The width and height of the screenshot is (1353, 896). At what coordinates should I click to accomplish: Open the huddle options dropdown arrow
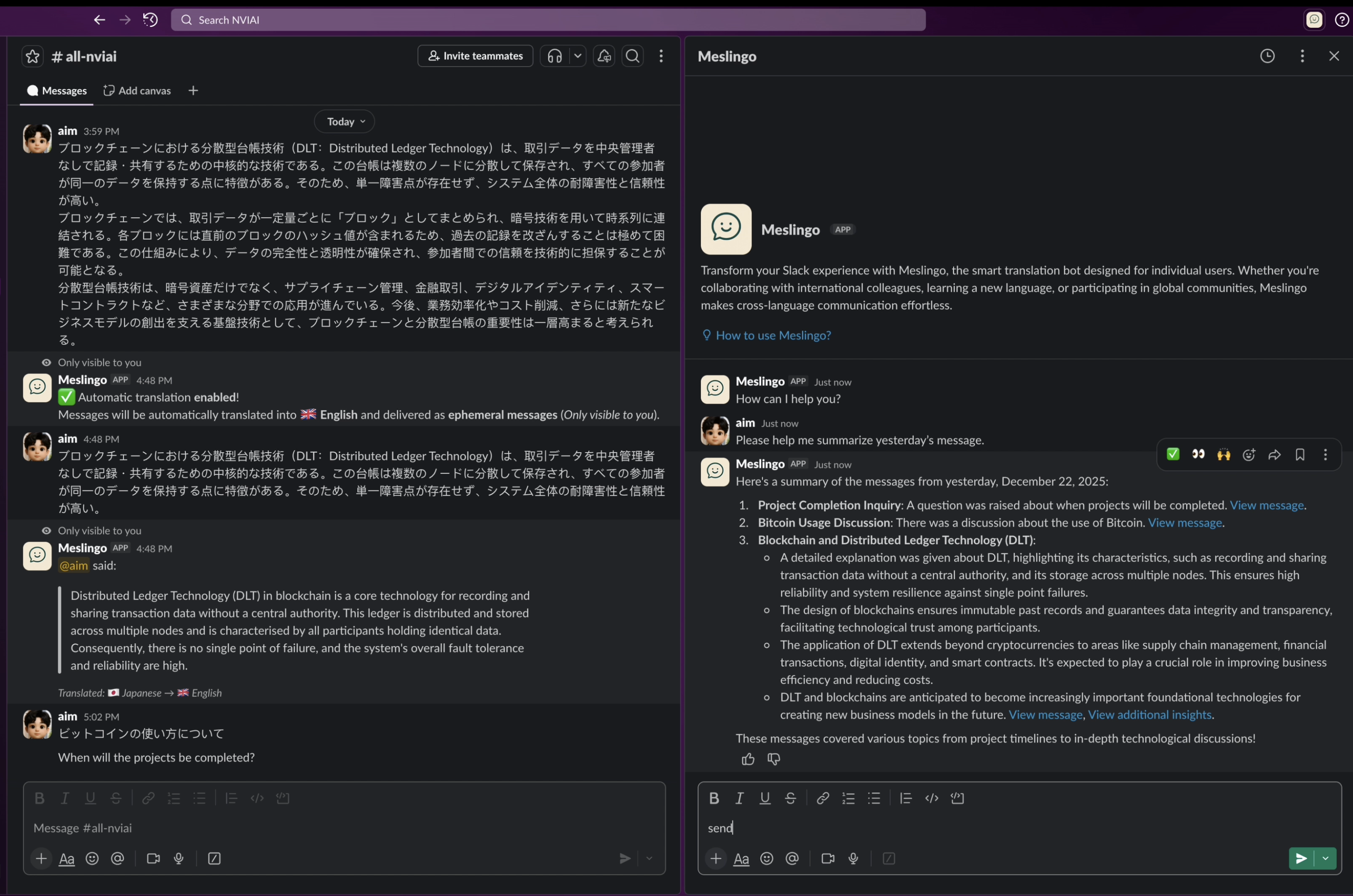click(x=578, y=56)
